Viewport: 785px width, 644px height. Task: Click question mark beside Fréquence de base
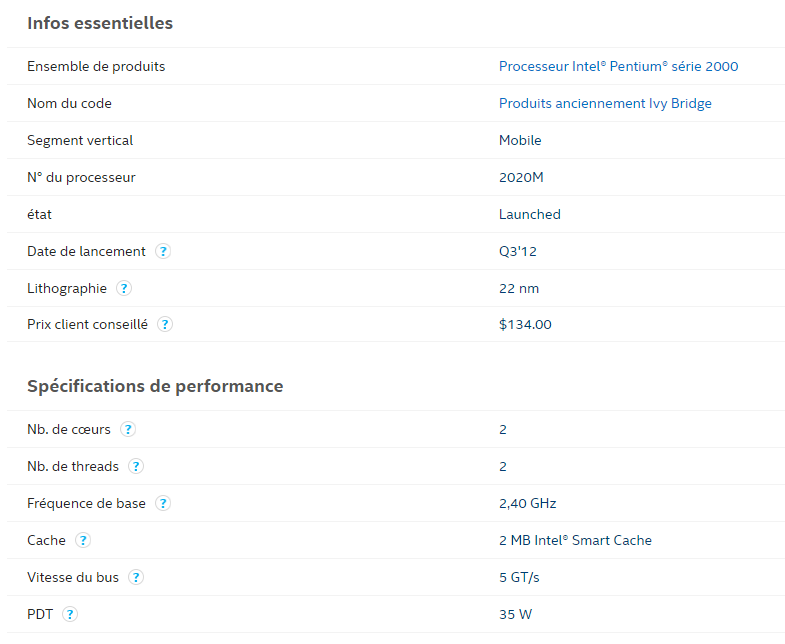pos(163,503)
